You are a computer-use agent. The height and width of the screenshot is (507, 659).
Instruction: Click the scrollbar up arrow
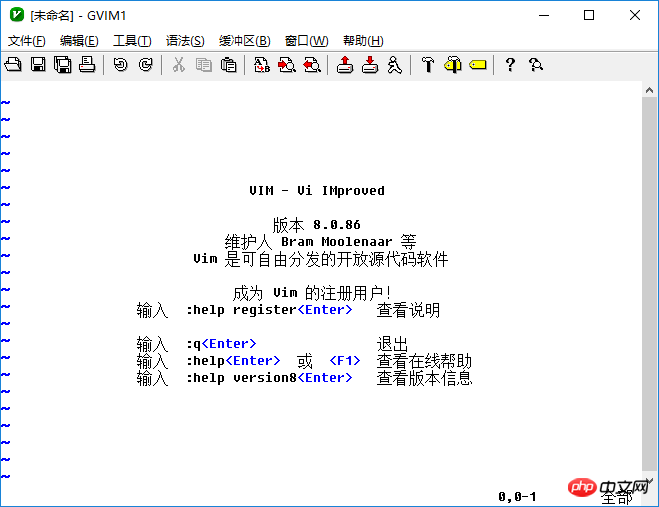pyautogui.click(x=649, y=90)
